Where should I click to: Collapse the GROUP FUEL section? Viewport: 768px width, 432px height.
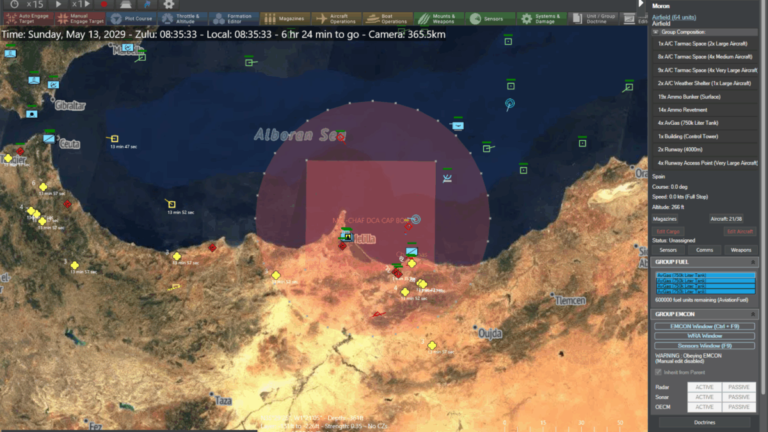(753, 262)
